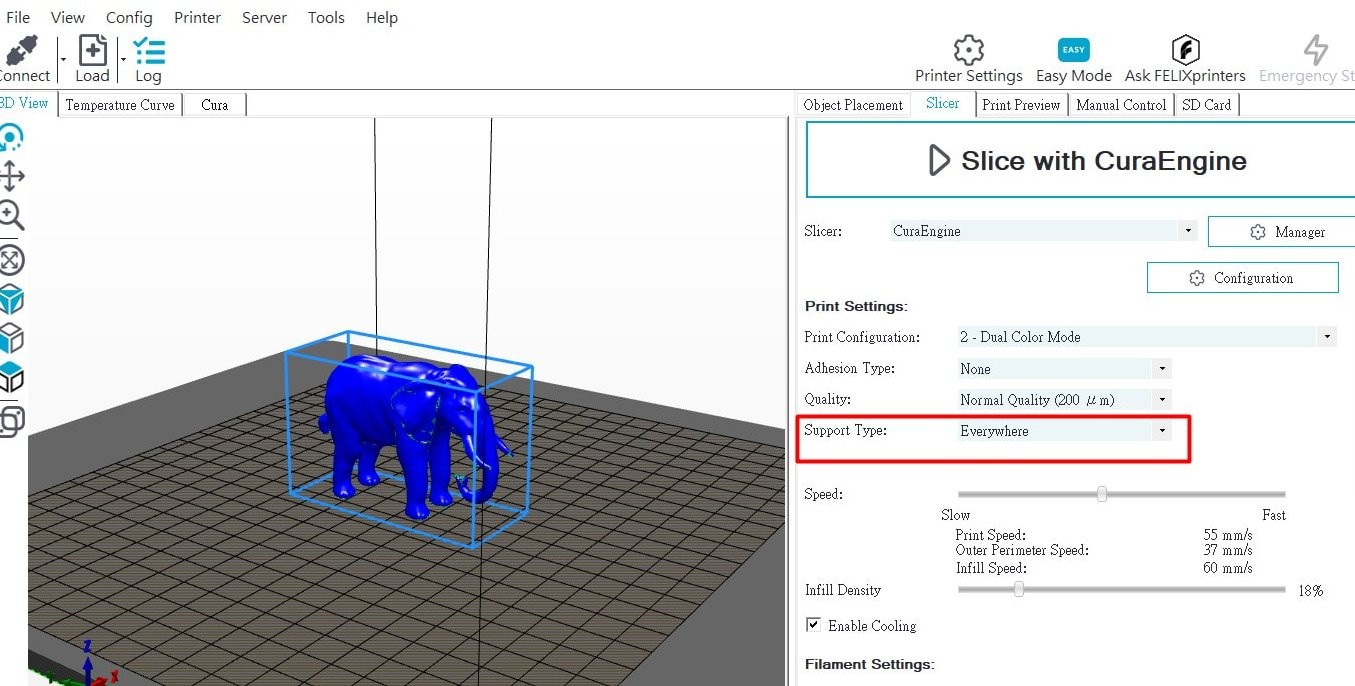Switch to the 3D View tab
Screen dimensions: 1355x686
point(25,103)
